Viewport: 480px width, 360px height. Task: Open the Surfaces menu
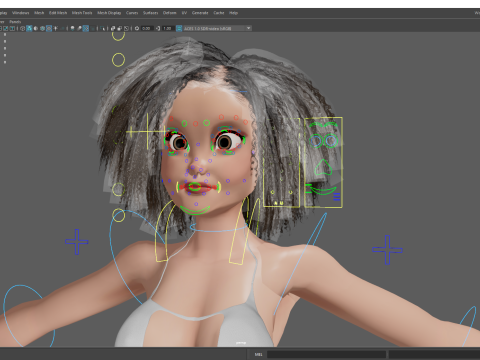[x=150, y=13]
